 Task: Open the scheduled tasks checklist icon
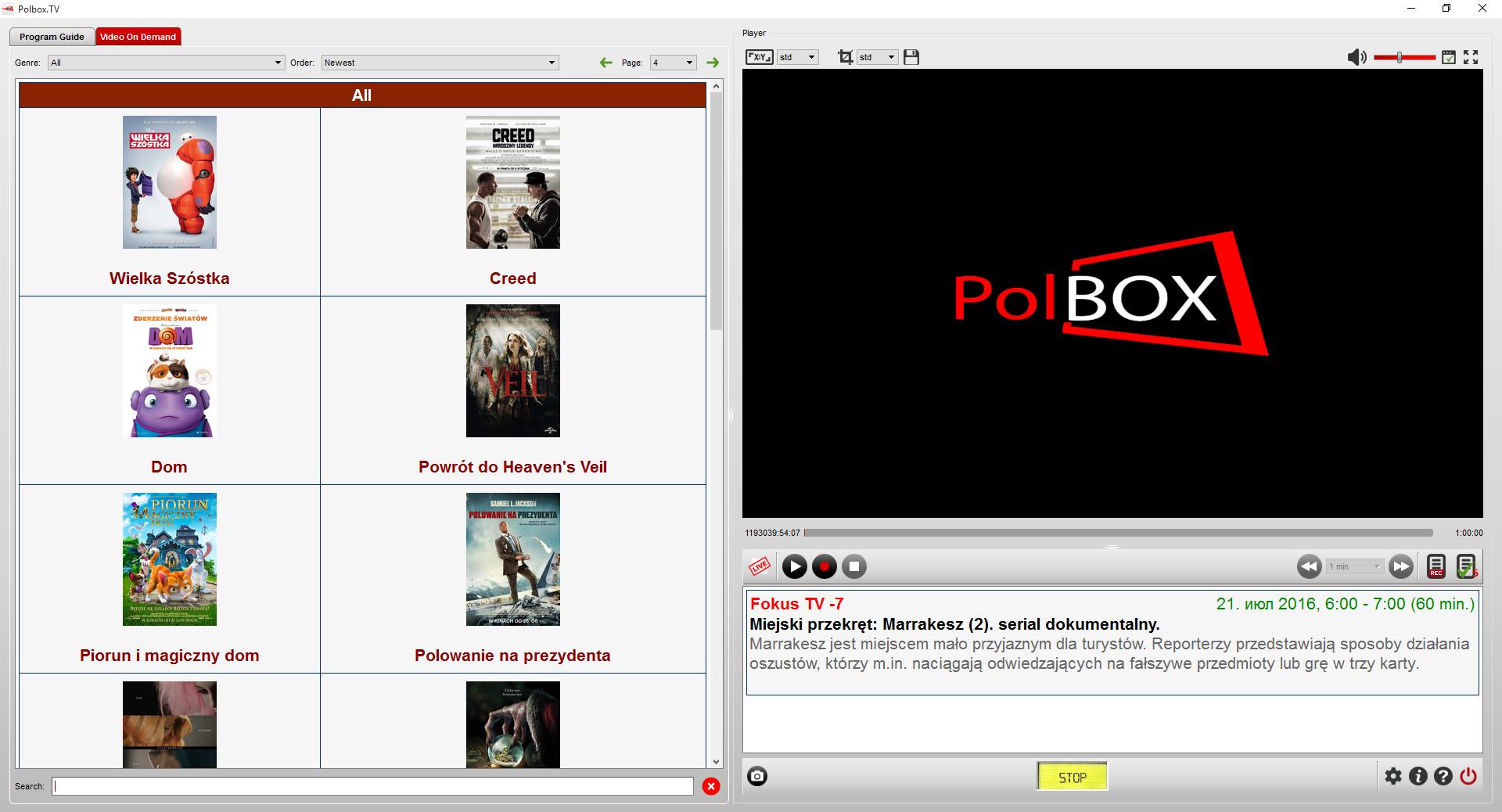click(x=1466, y=566)
